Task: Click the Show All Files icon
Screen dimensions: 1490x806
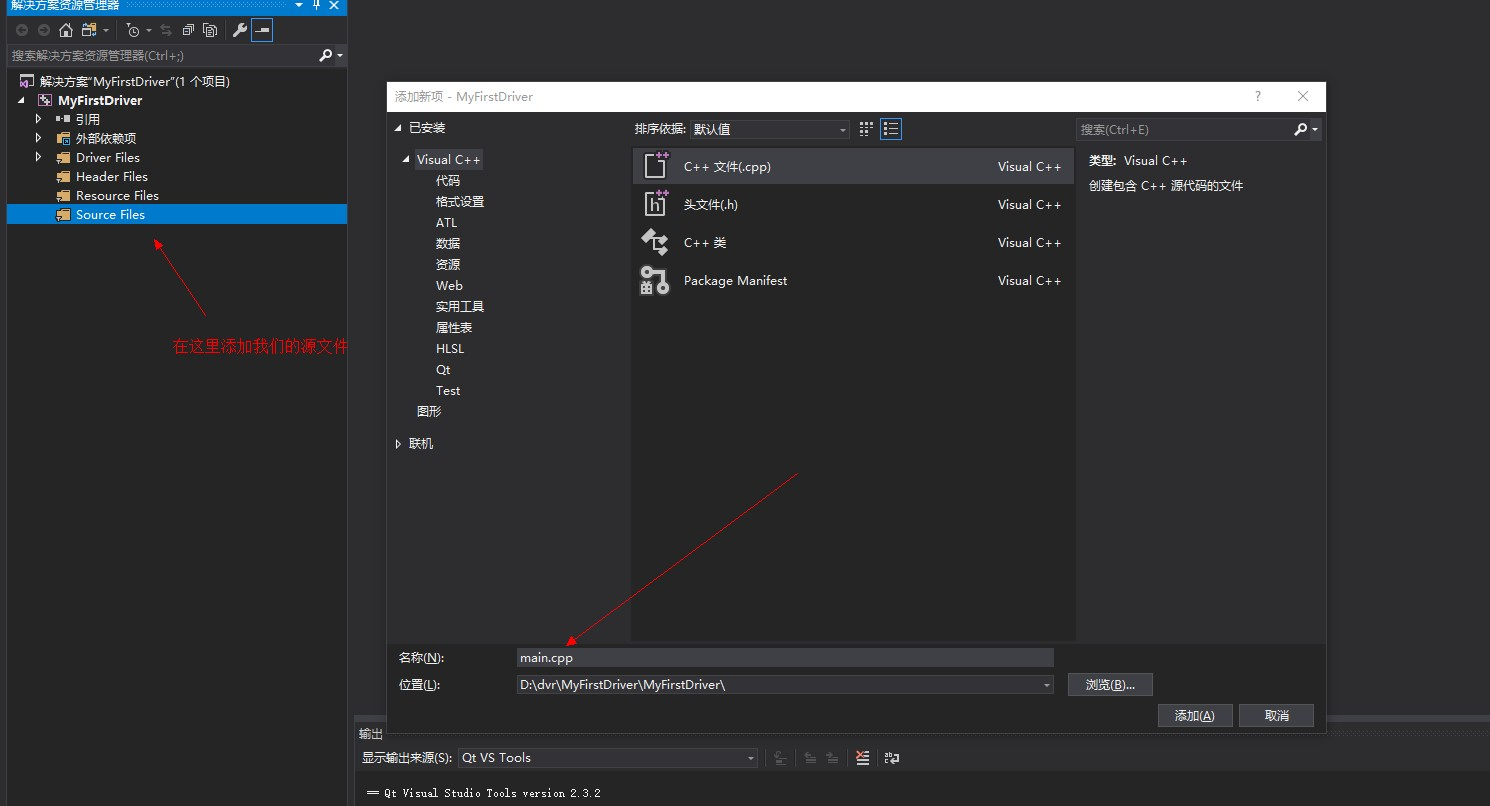Action: [210, 30]
